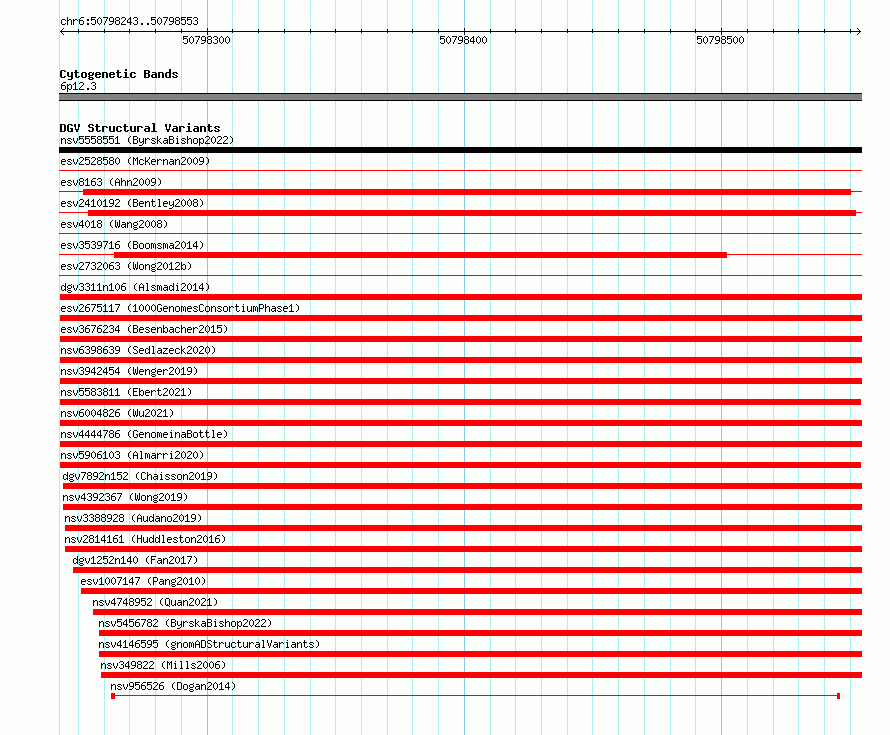Click the red bar of esv2410192

point(472,213)
